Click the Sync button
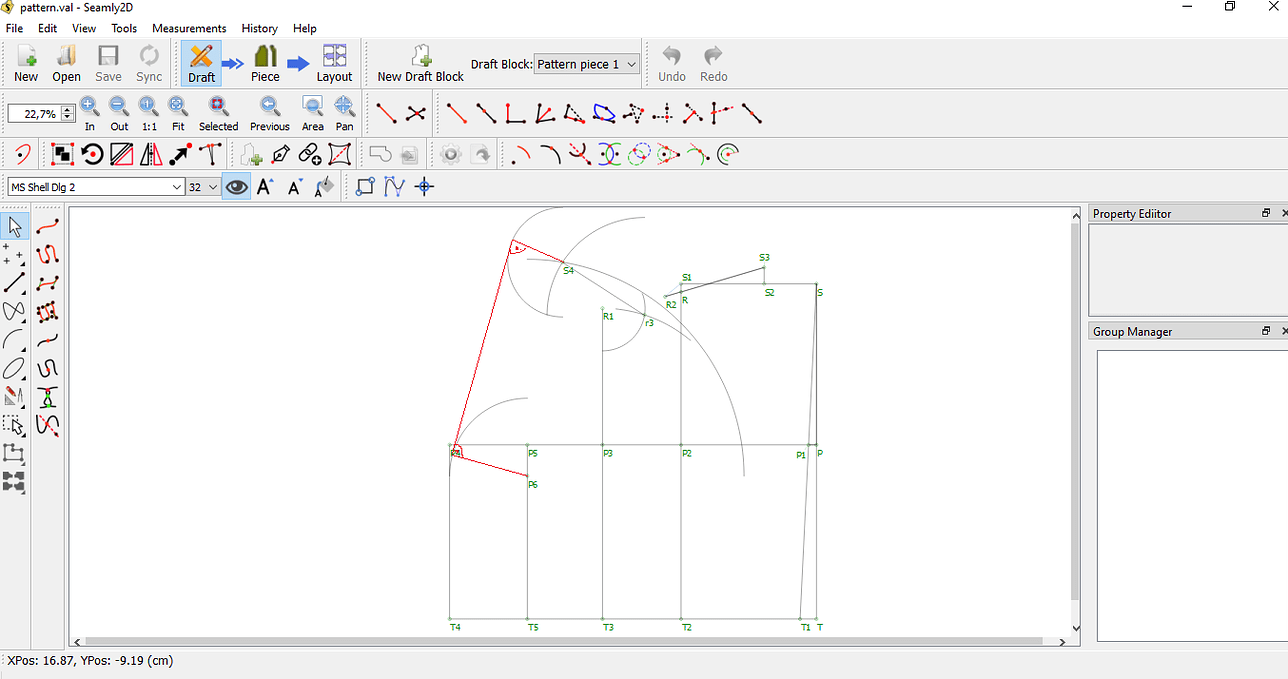 click(148, 62)
